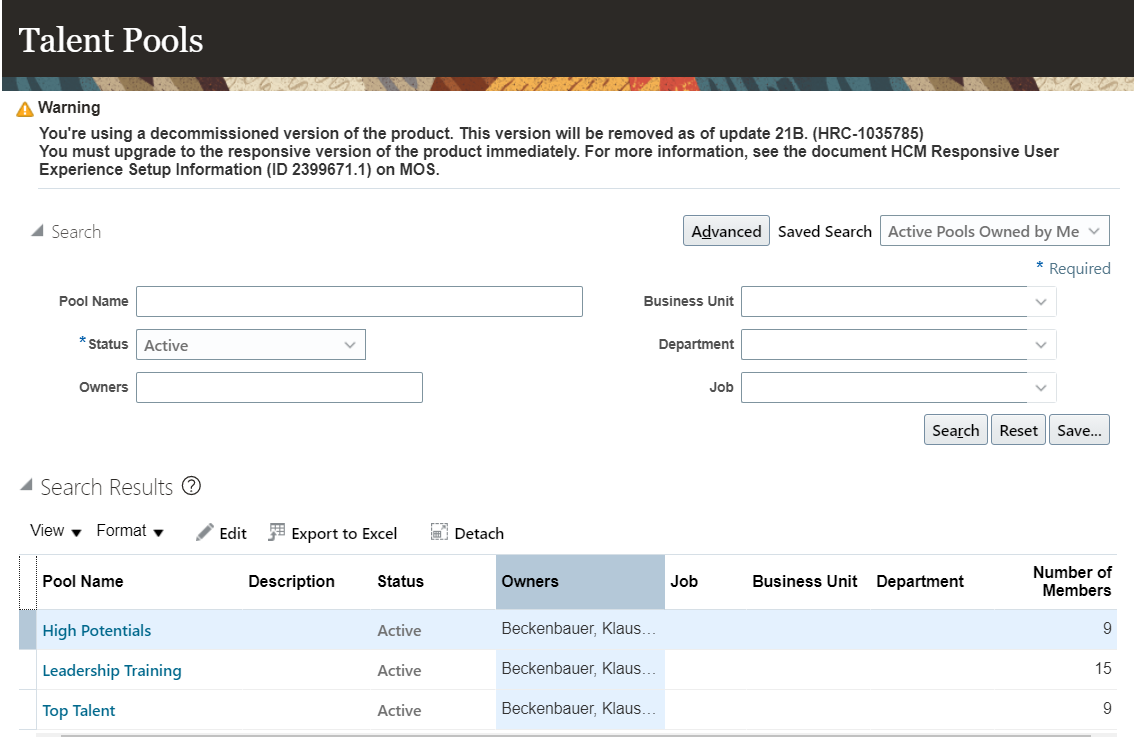
Task: Select the Export to Excel icon
Action: click(276, 532)
